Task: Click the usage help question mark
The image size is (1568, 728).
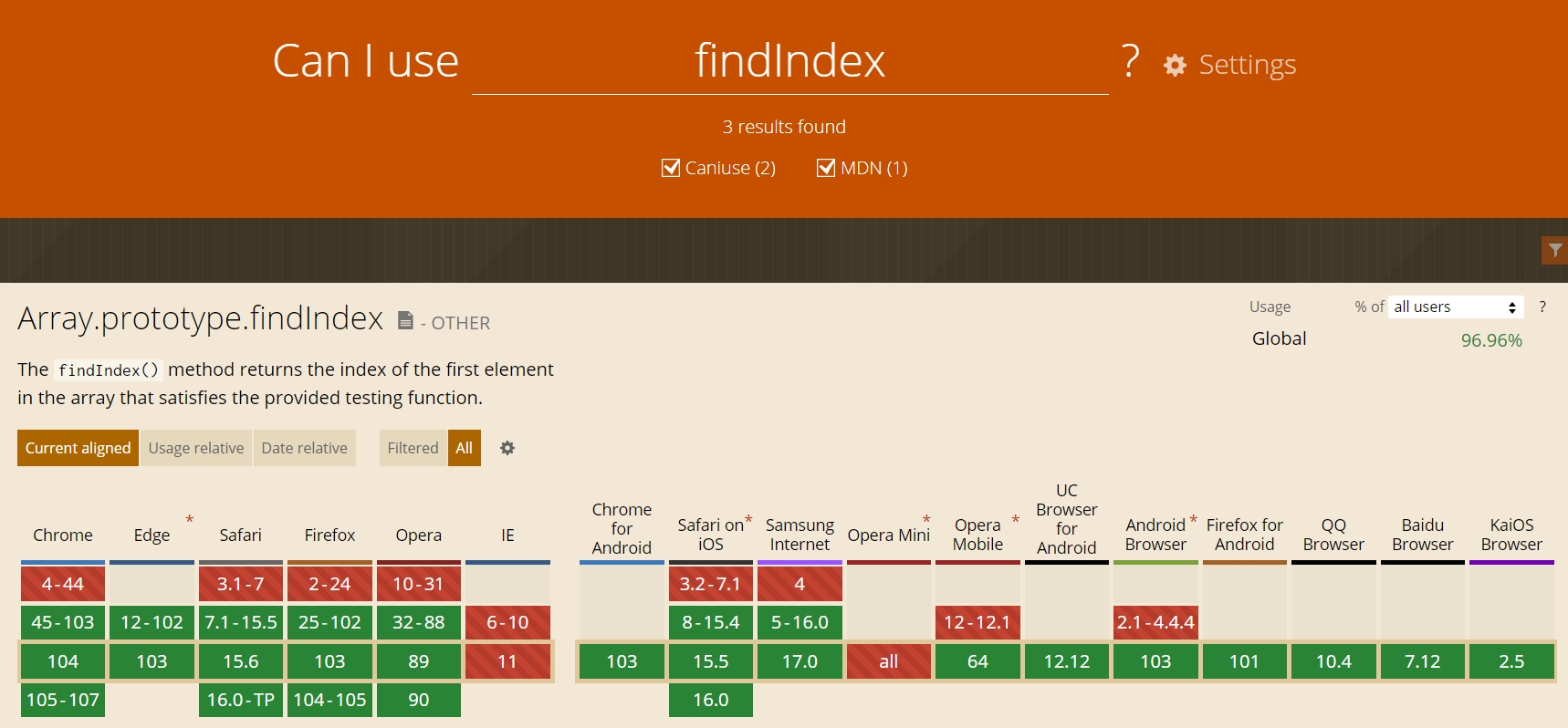Action: click(x=1542, y=307)
